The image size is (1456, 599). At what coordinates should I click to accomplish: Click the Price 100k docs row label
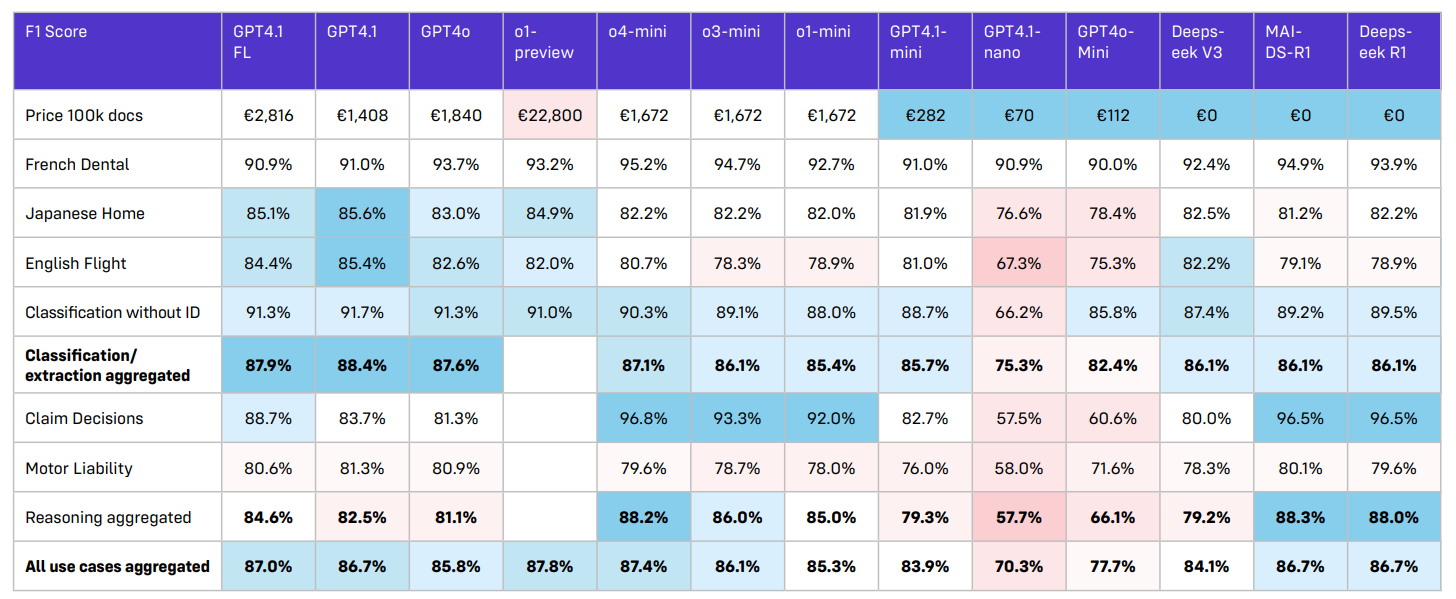[84, 115]
